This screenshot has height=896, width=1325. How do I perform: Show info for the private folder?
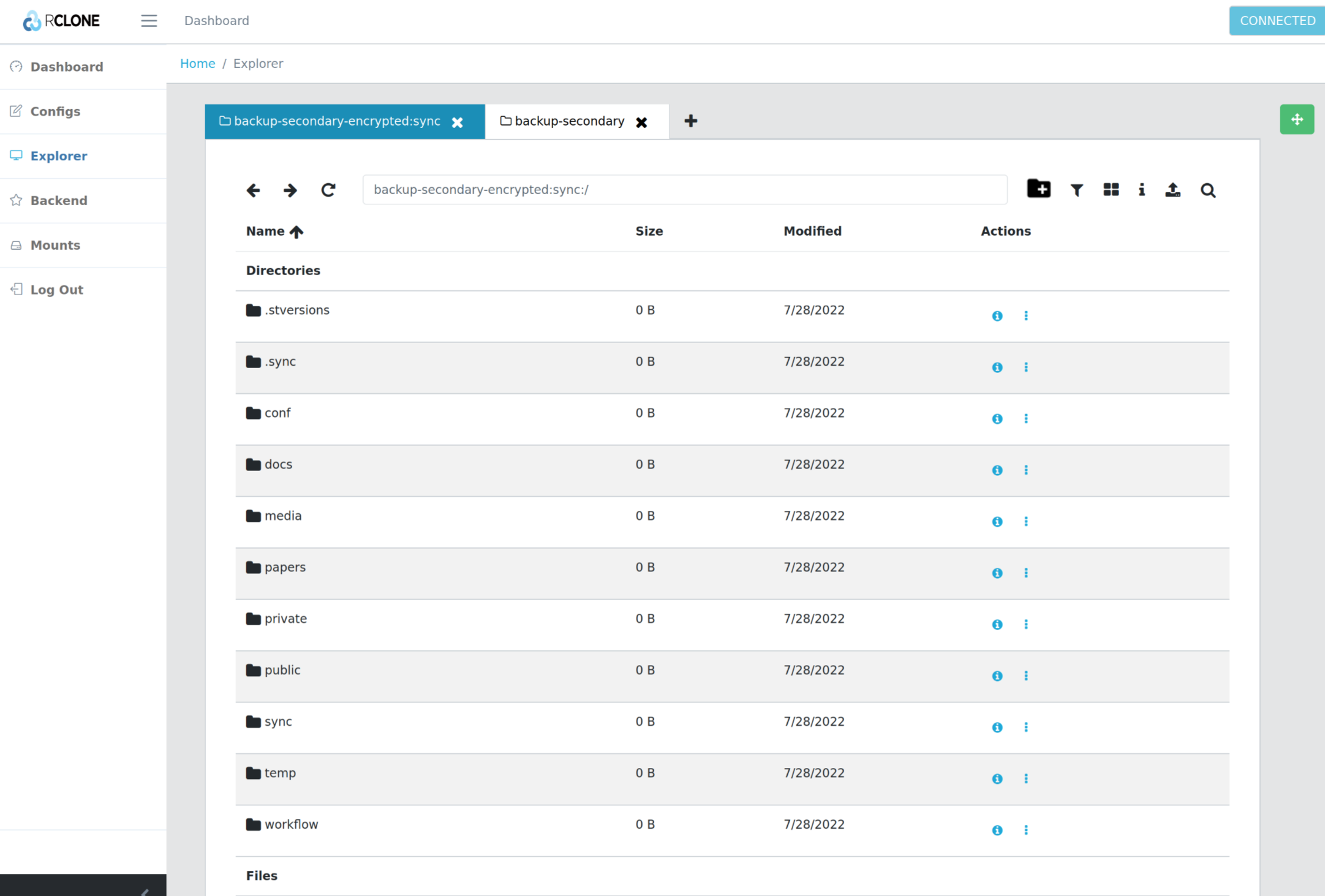(x=997, y=625)
